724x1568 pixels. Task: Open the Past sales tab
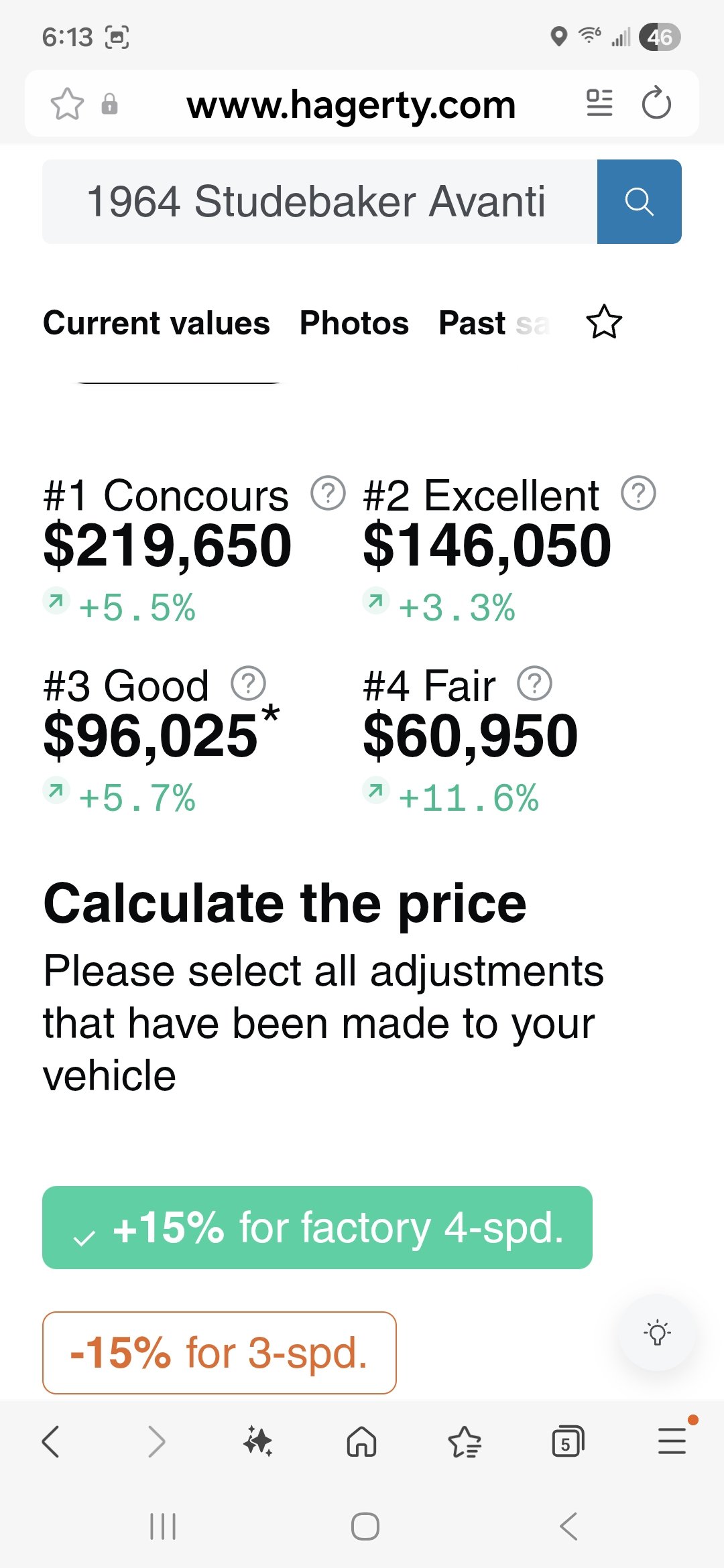click(x=493, y=323)
